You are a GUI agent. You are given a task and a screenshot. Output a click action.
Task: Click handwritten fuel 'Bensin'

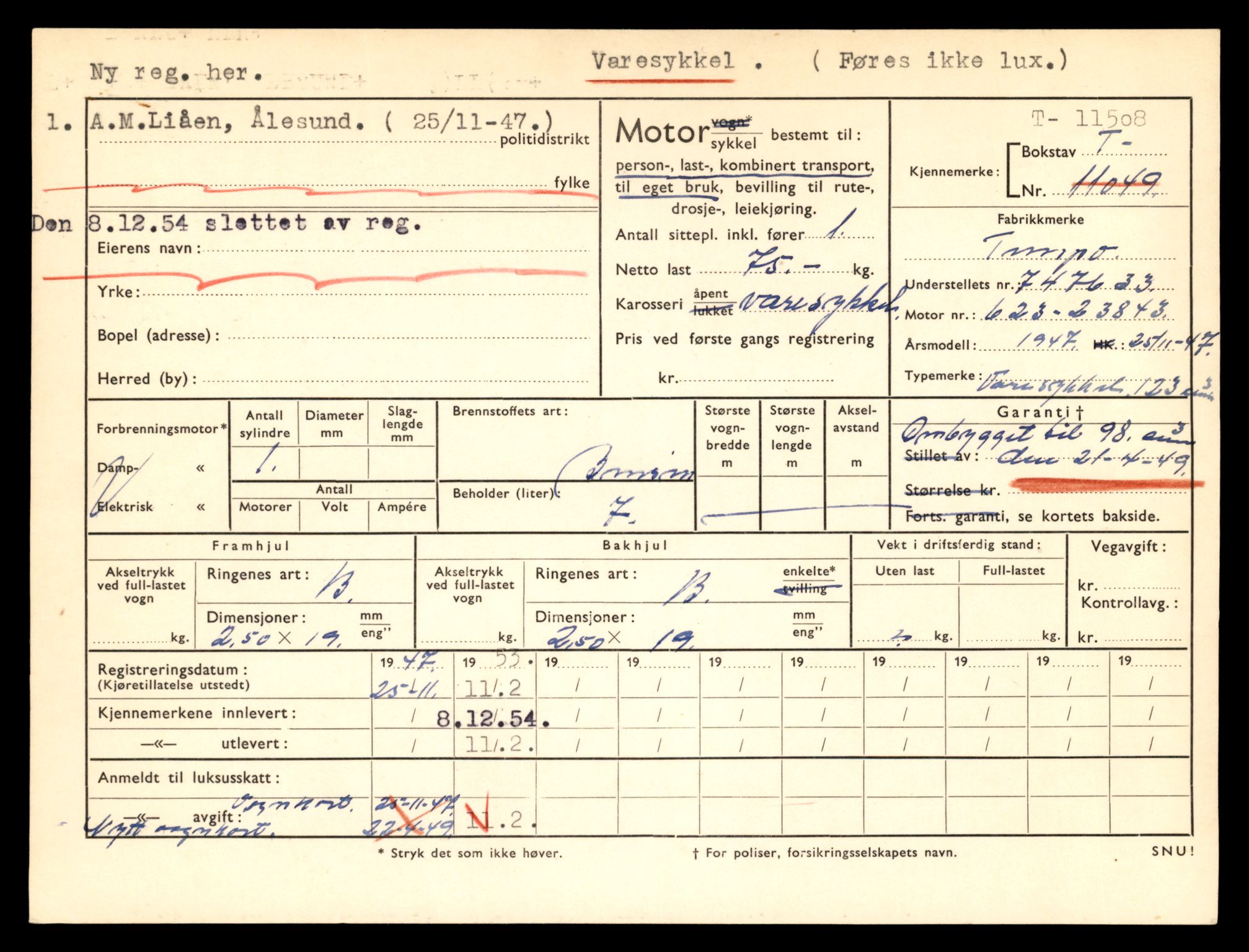[x=625, y=469]
